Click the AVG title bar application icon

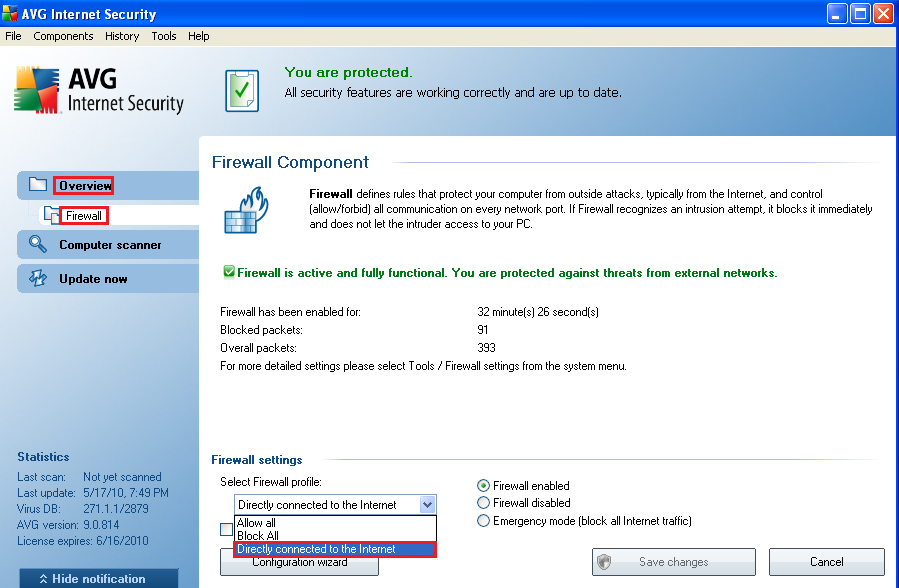click(x=10, y=13)
